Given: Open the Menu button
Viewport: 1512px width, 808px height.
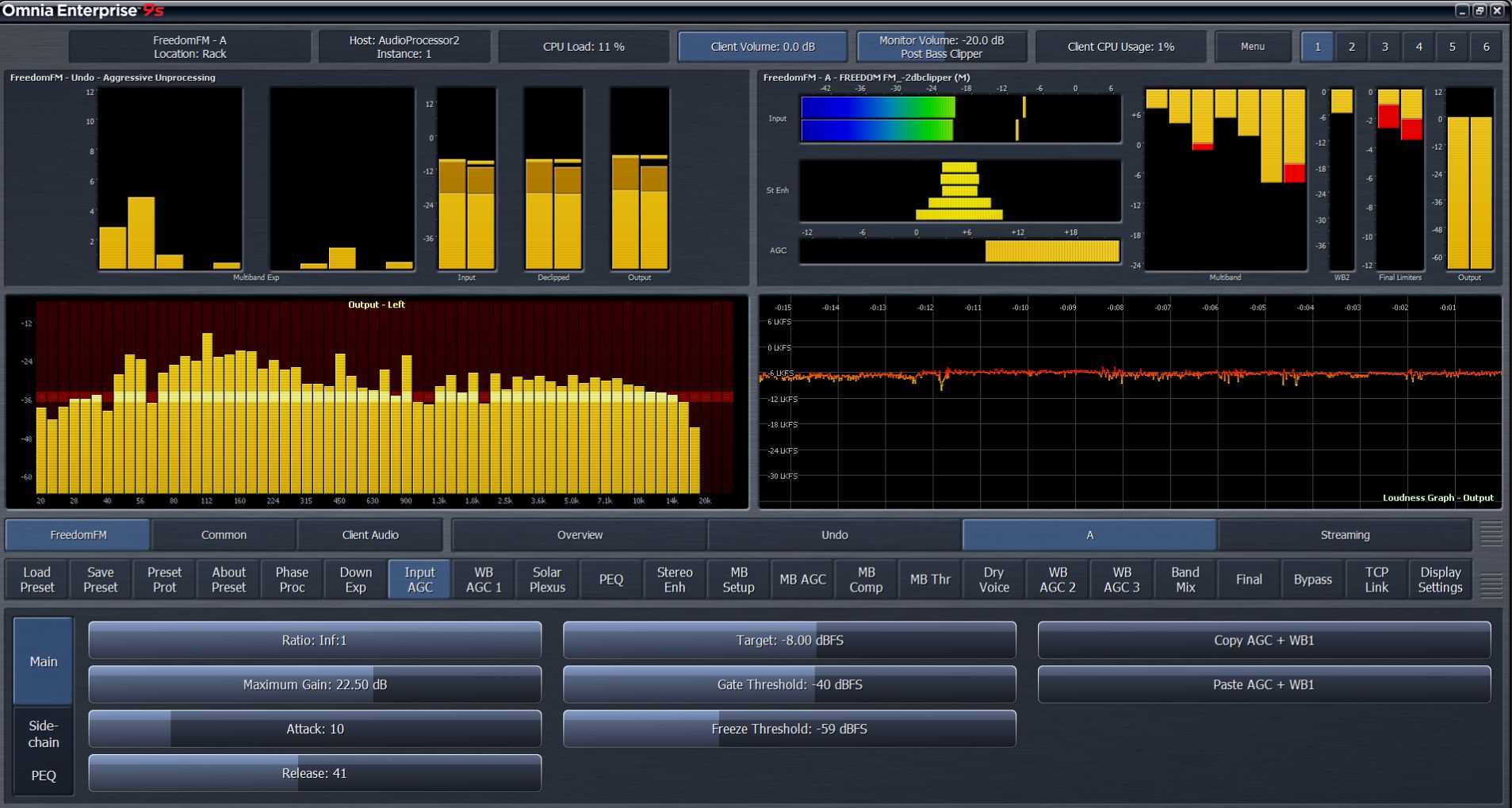Looking at the screenshot, I should (x=1252, y=47).
